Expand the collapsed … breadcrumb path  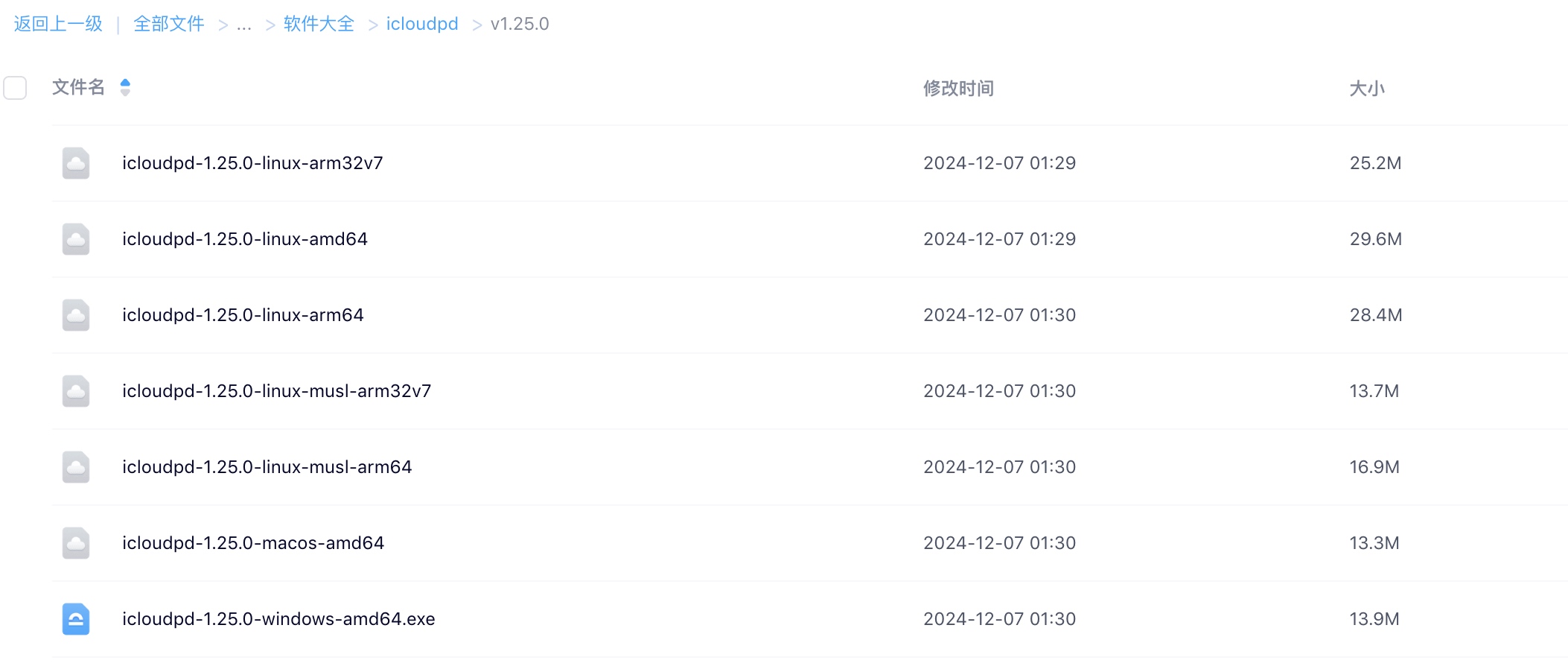point(244,25)
